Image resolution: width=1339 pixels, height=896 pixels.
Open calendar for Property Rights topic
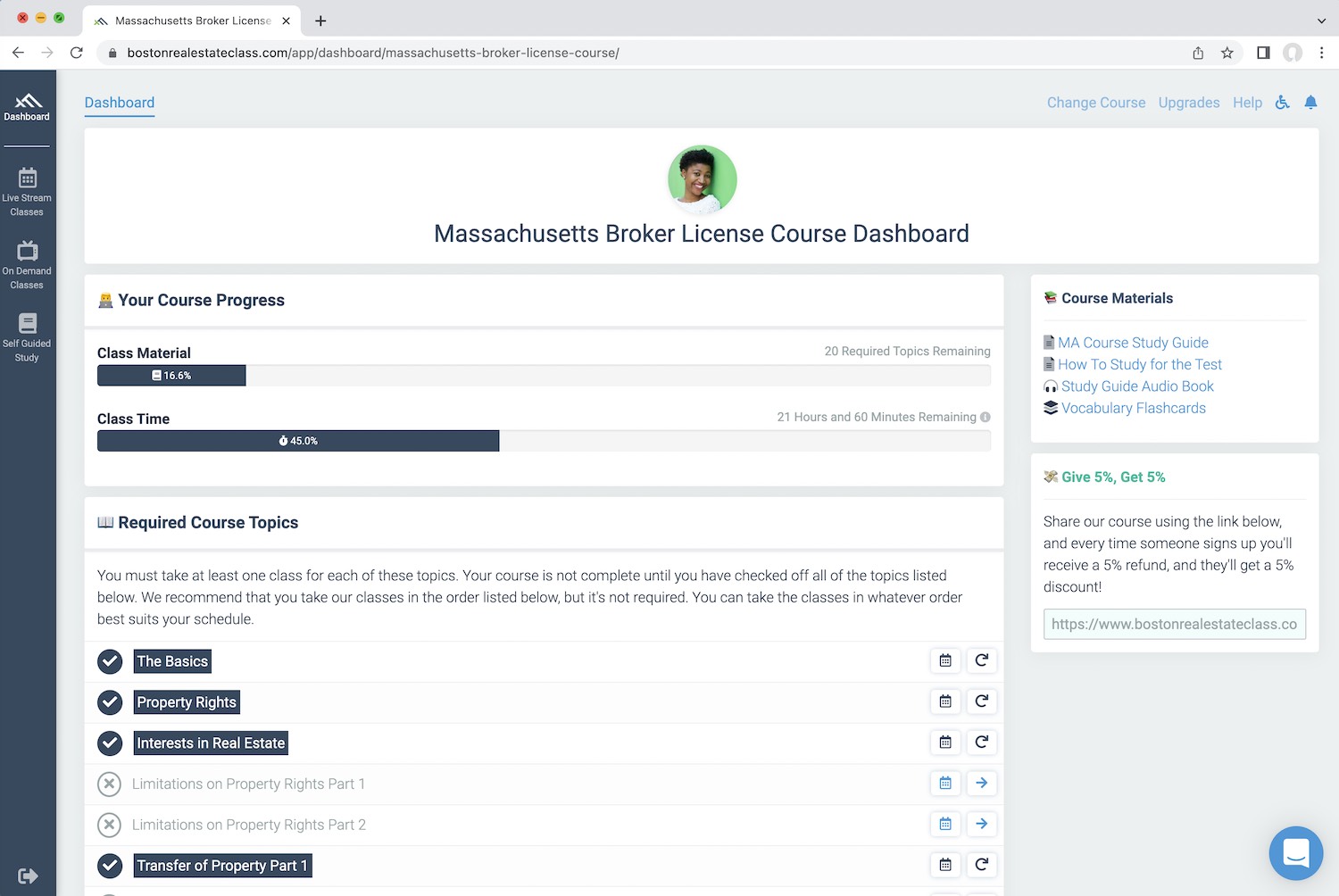(945, 701)
